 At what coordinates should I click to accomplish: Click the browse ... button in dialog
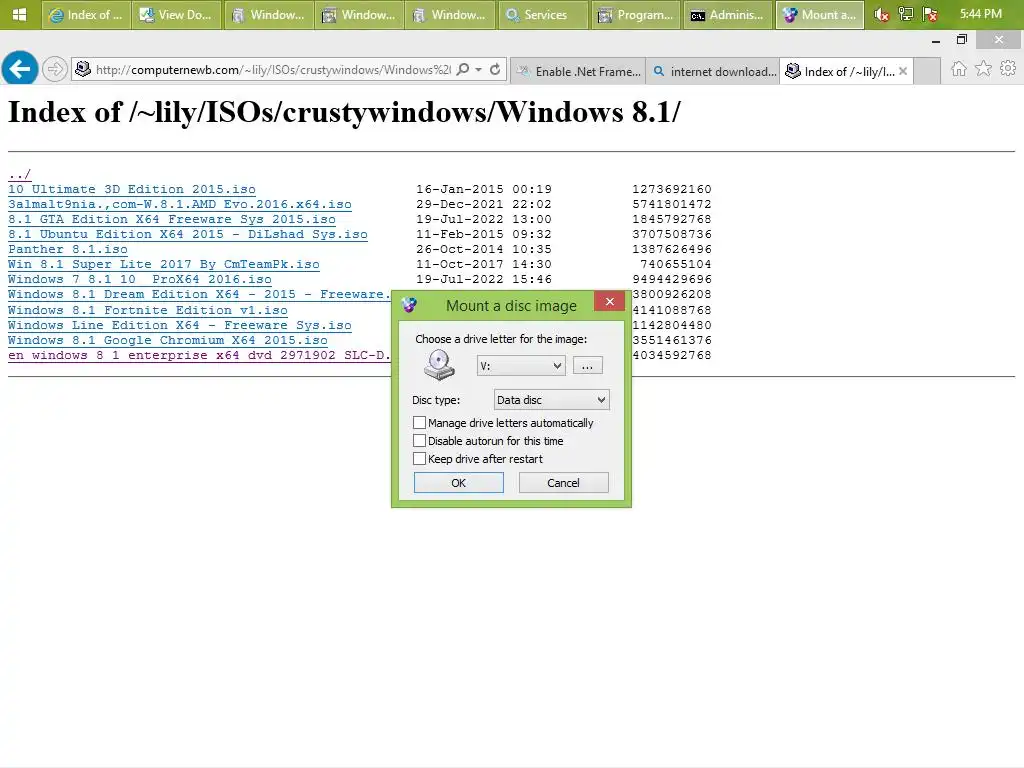click(587, 366)
